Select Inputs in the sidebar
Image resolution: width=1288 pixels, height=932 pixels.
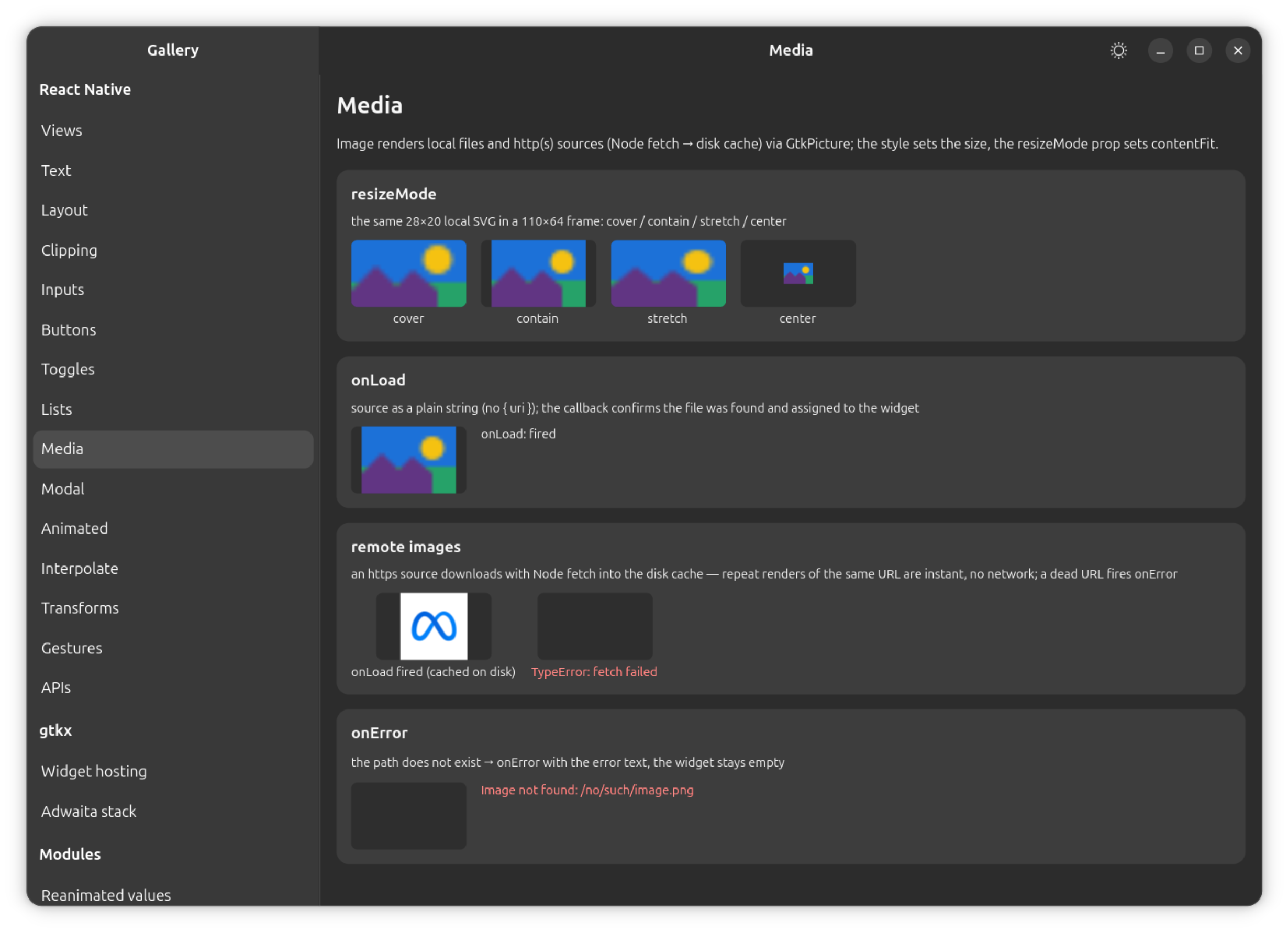pyautogui.click(x=173, y=290)
